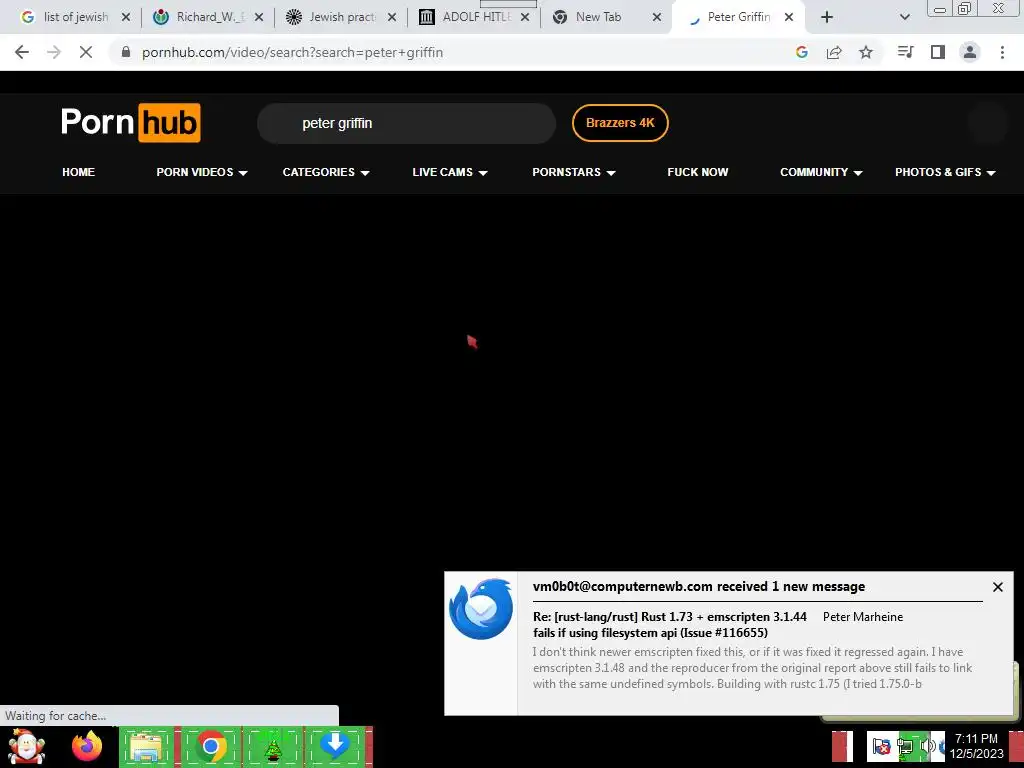Click the notification message body preview text

click(x=752, y=668)
